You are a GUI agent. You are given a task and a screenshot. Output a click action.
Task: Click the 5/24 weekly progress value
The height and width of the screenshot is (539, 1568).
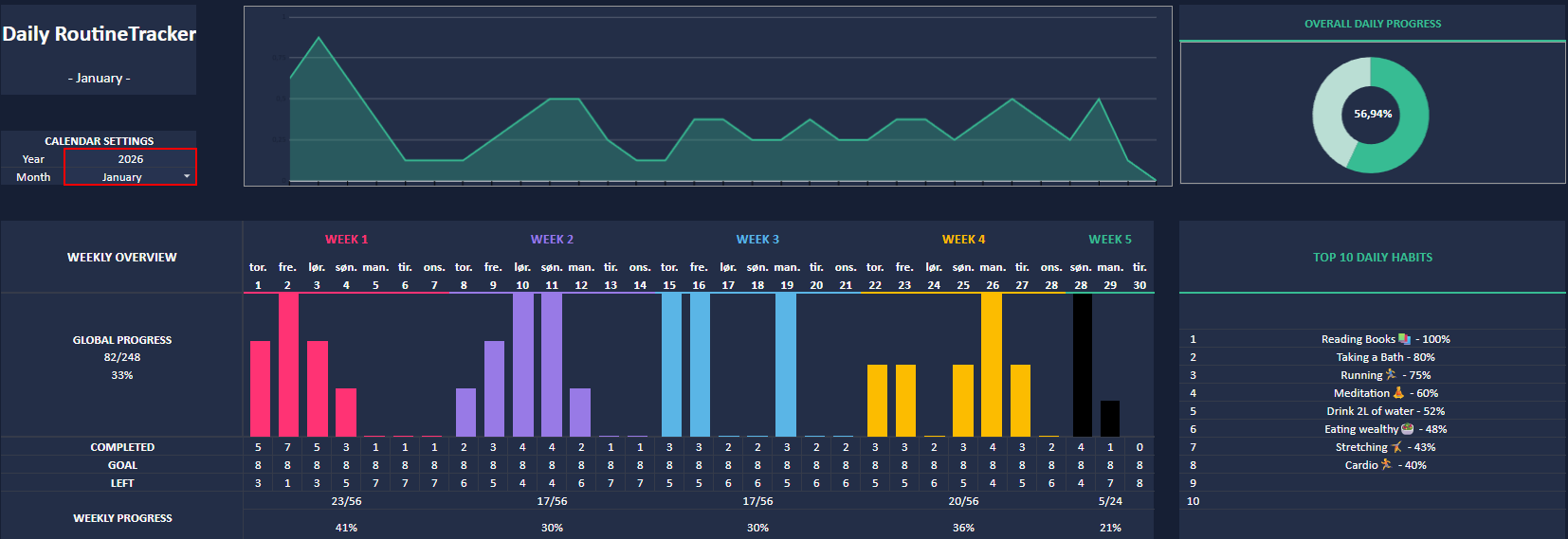pos(1110,501)
